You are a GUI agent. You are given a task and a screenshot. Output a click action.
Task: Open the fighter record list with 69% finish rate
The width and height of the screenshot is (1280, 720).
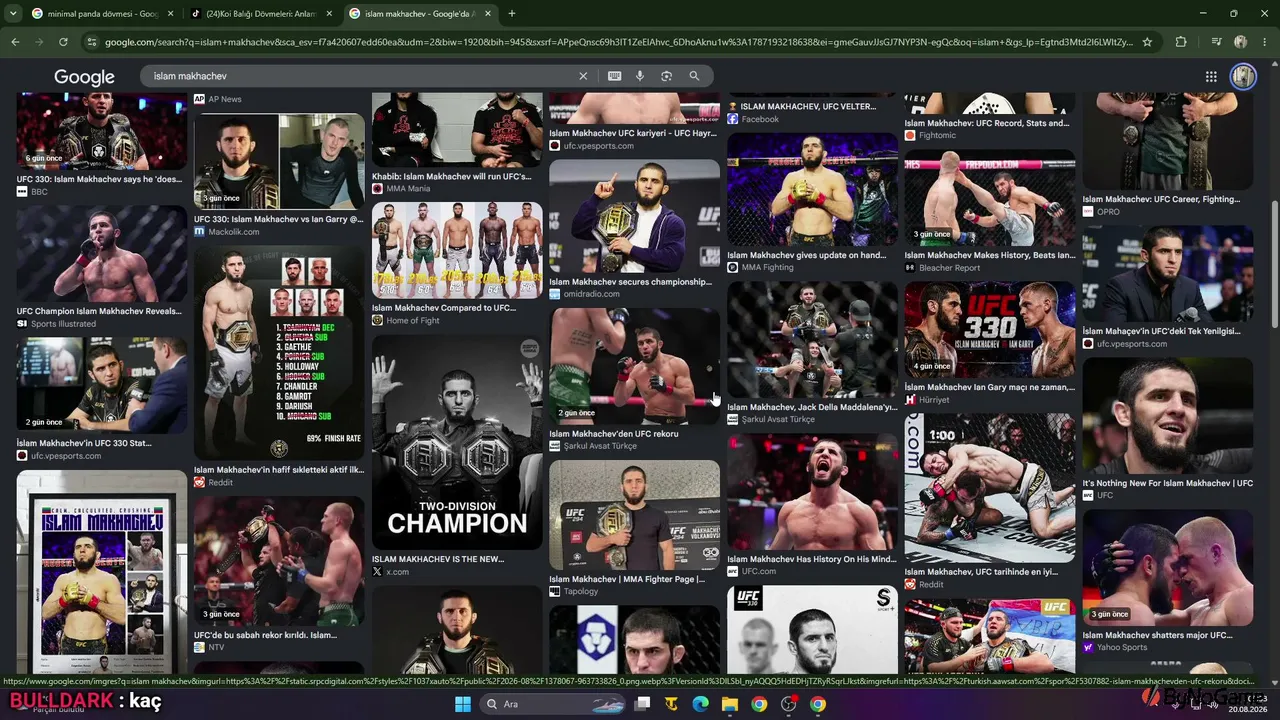coord(279,353)
